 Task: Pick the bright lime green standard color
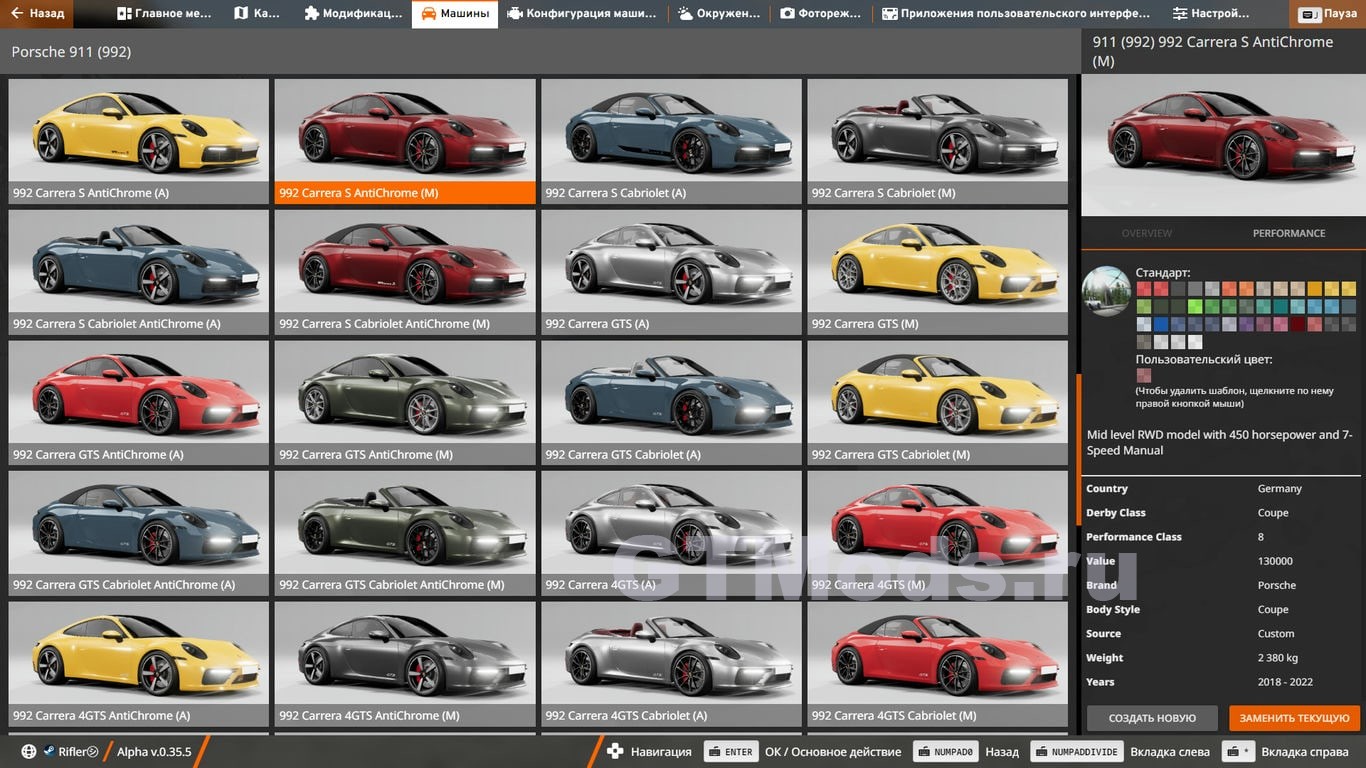[x=1195, y=306]
